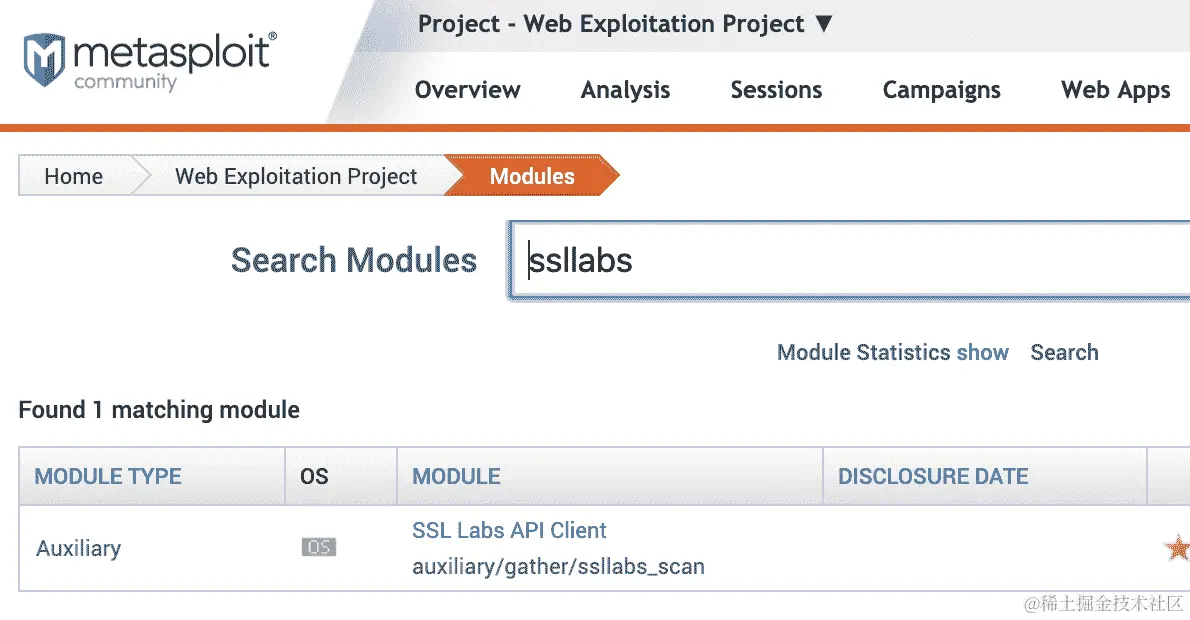Image resolution: width=1190 pixels, height=620 pixels.
Task: Click the Search link
Action: tap(1064, 353)
